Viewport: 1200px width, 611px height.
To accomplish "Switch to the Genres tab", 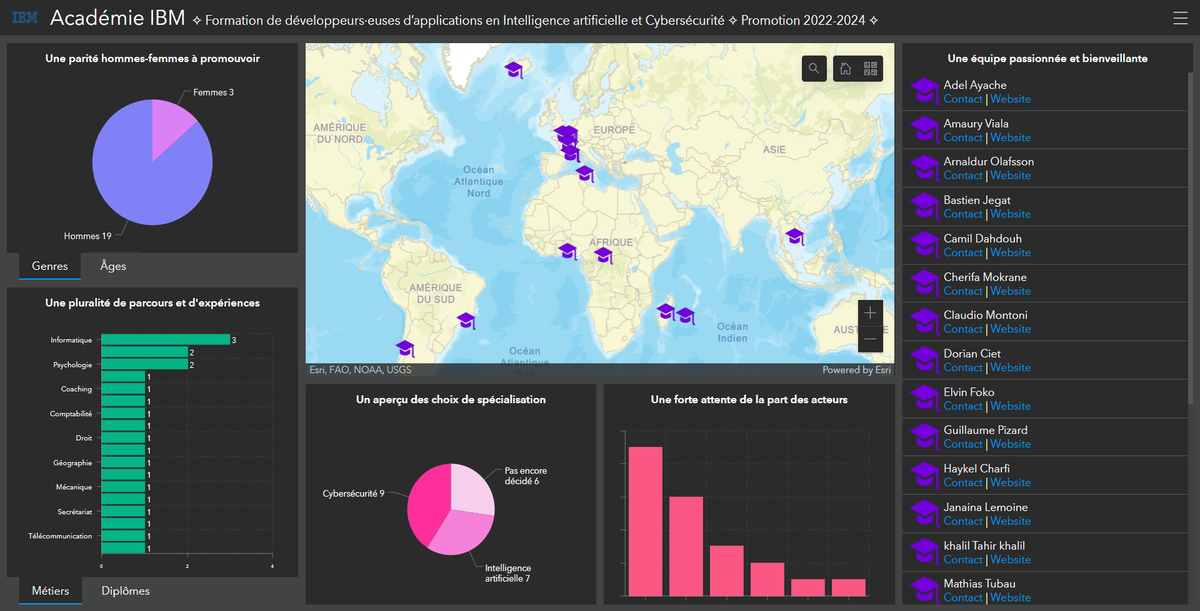I will (50, 266).
